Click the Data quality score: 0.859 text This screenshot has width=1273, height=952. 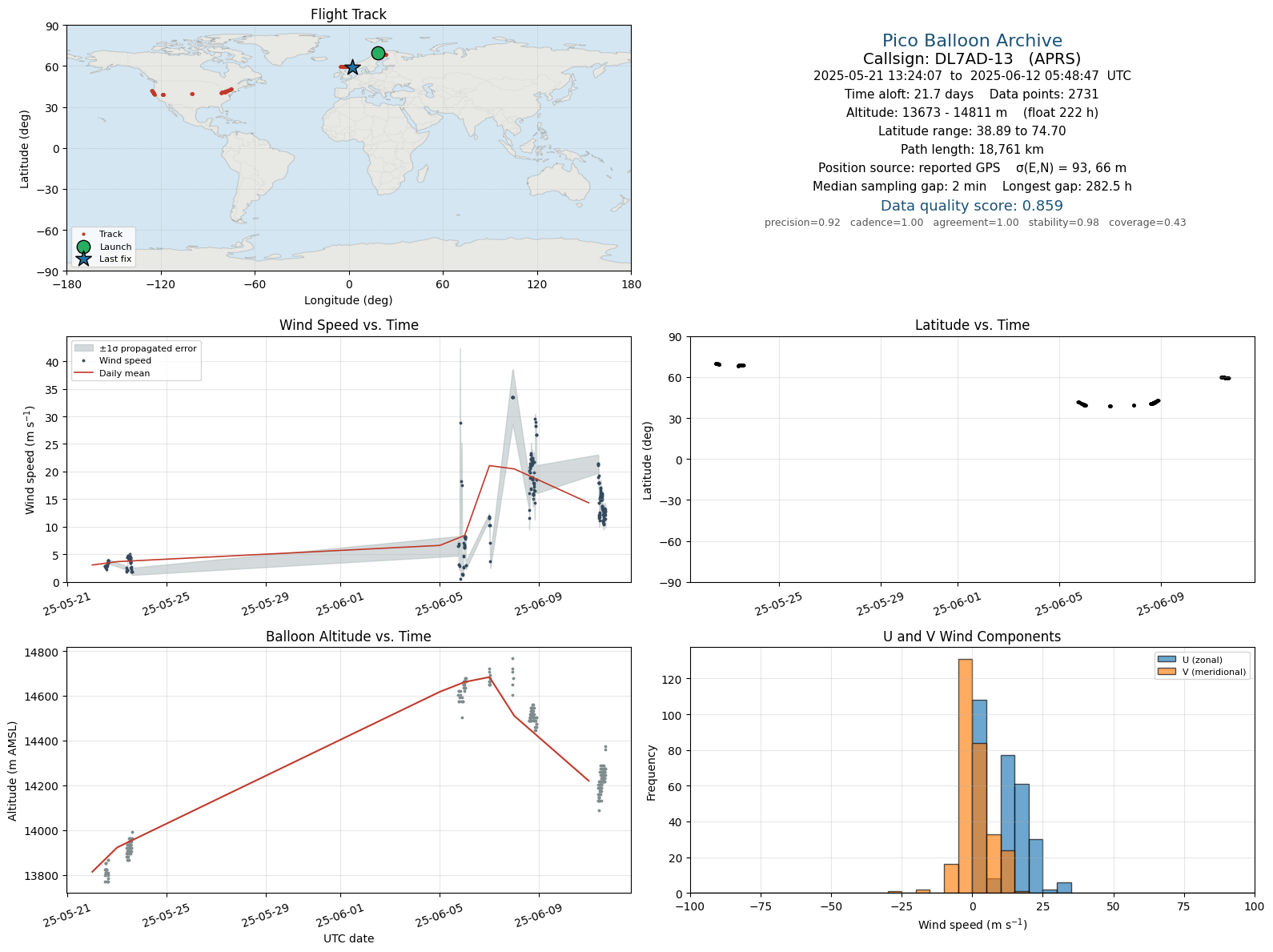[972, 206]
